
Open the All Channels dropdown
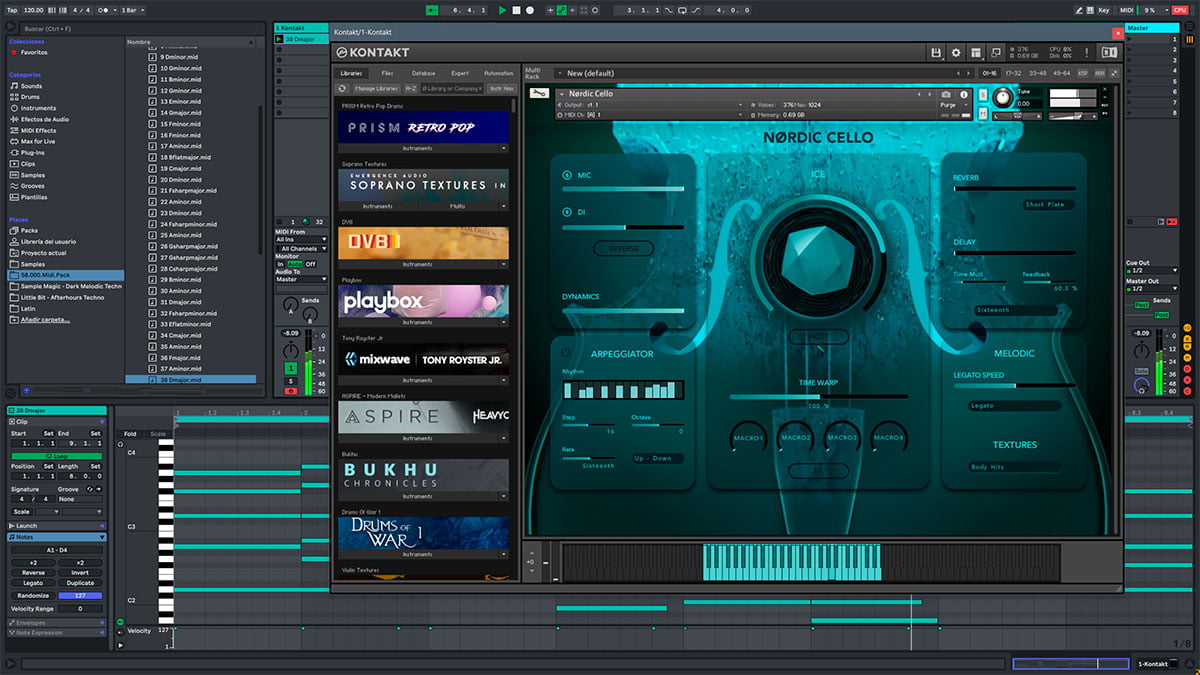coord(301,248)
